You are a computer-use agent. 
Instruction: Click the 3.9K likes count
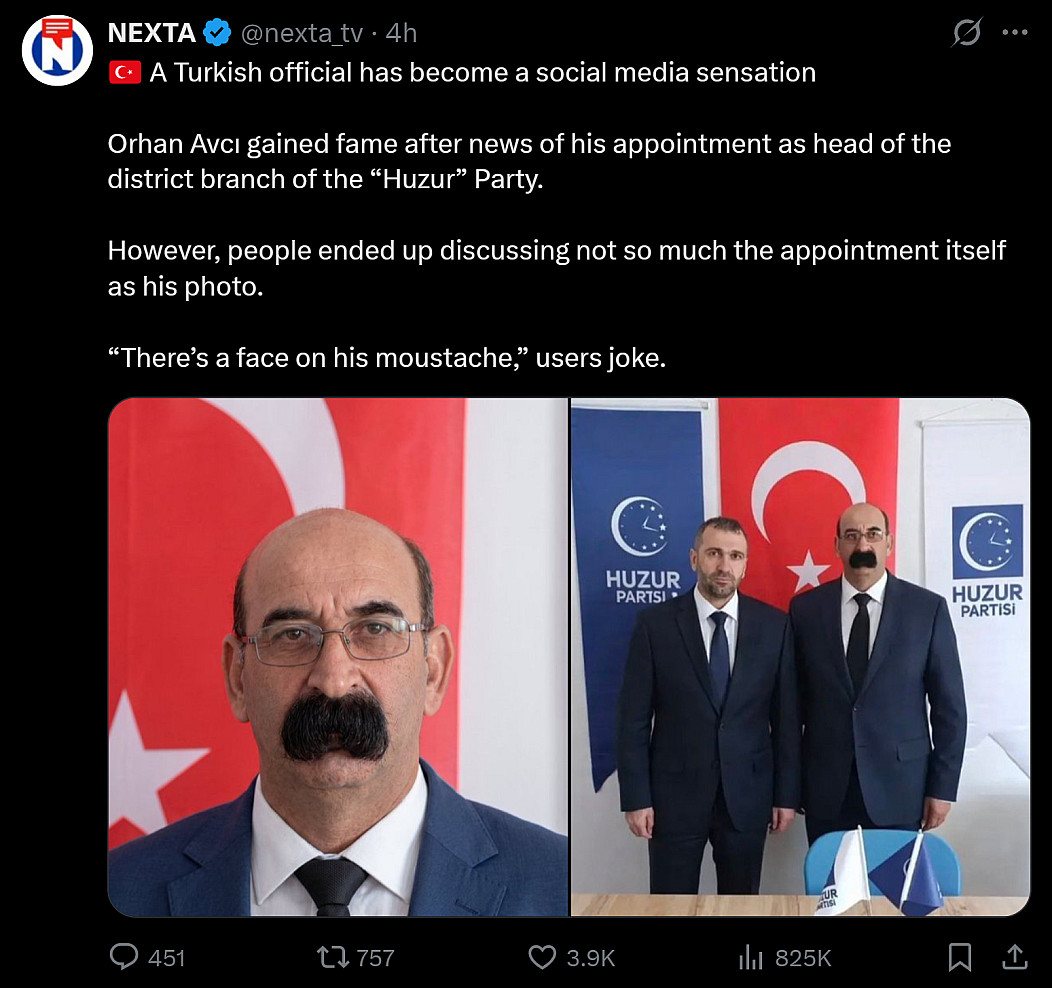590,958
